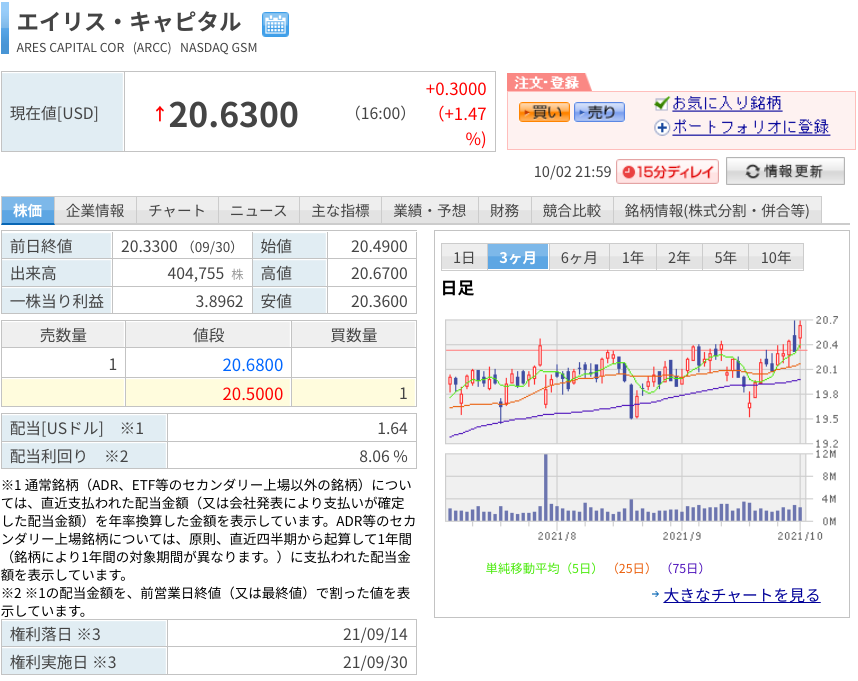Click the daily candlestick price chart
Viewport: 858px width, 681px height.
pyautogui.click(x=627, y=382)
